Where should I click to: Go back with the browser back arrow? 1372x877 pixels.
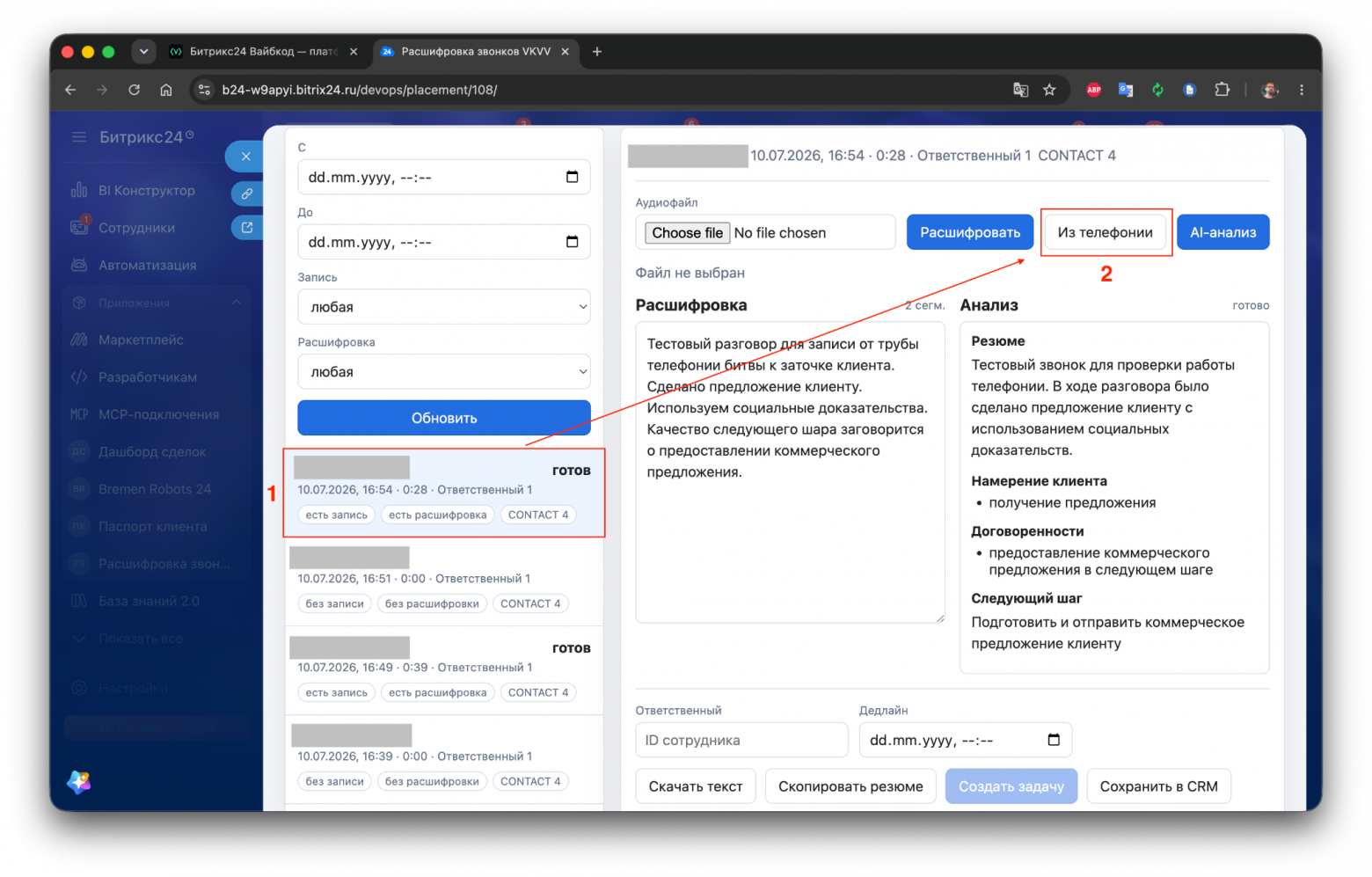pyautogui.click(x=70, y=90)
